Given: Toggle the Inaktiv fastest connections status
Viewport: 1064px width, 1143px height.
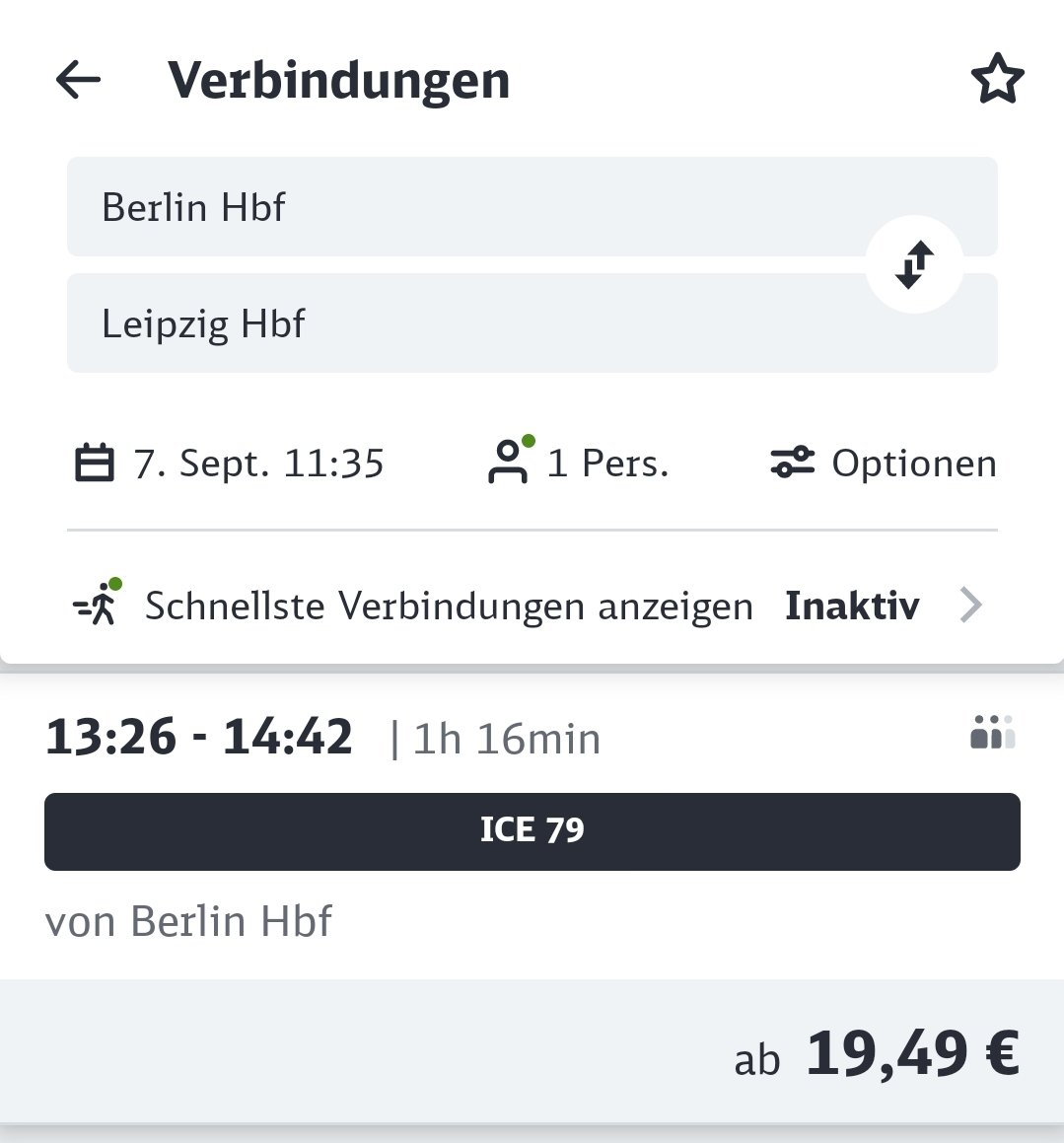Looking at the screenshot, I should tap(852, 606).
